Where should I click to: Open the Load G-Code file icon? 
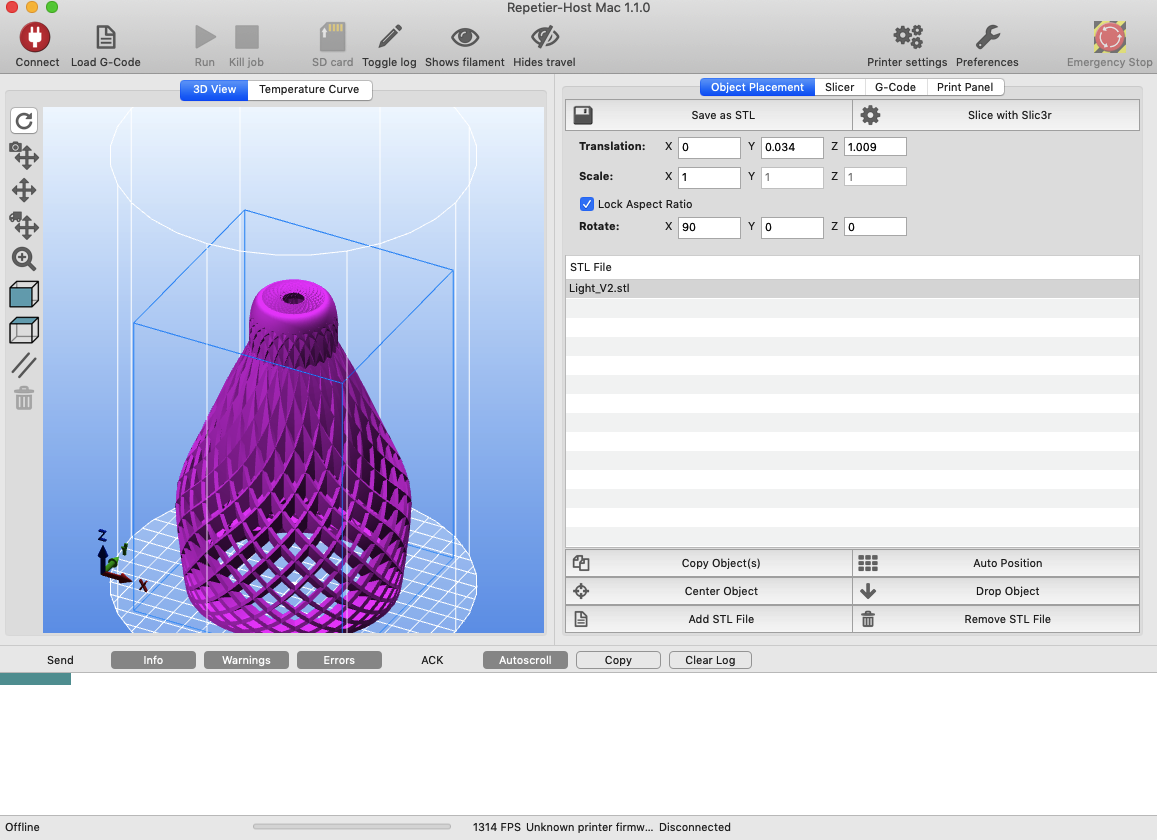[x=106, y=37]
